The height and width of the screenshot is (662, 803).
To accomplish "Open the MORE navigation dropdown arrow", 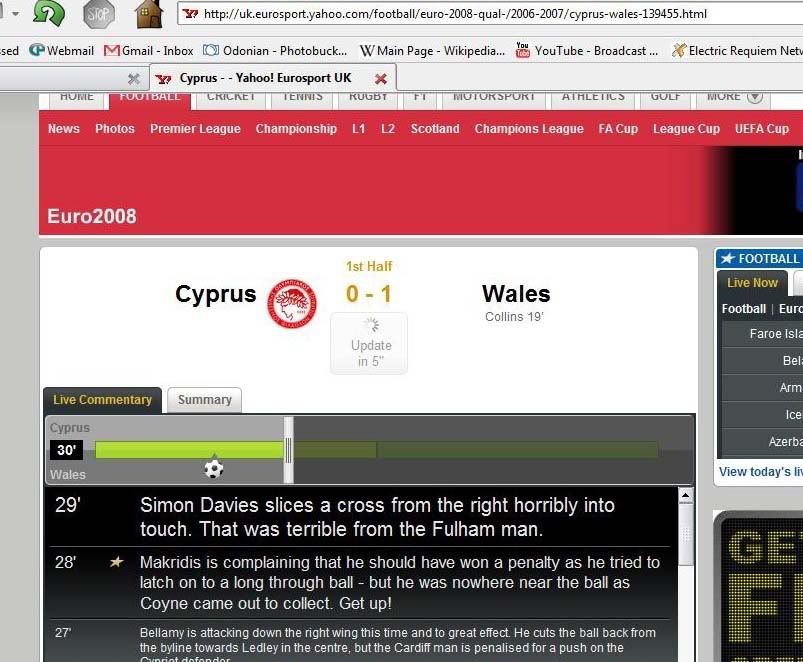I will [x=755, y=96].
